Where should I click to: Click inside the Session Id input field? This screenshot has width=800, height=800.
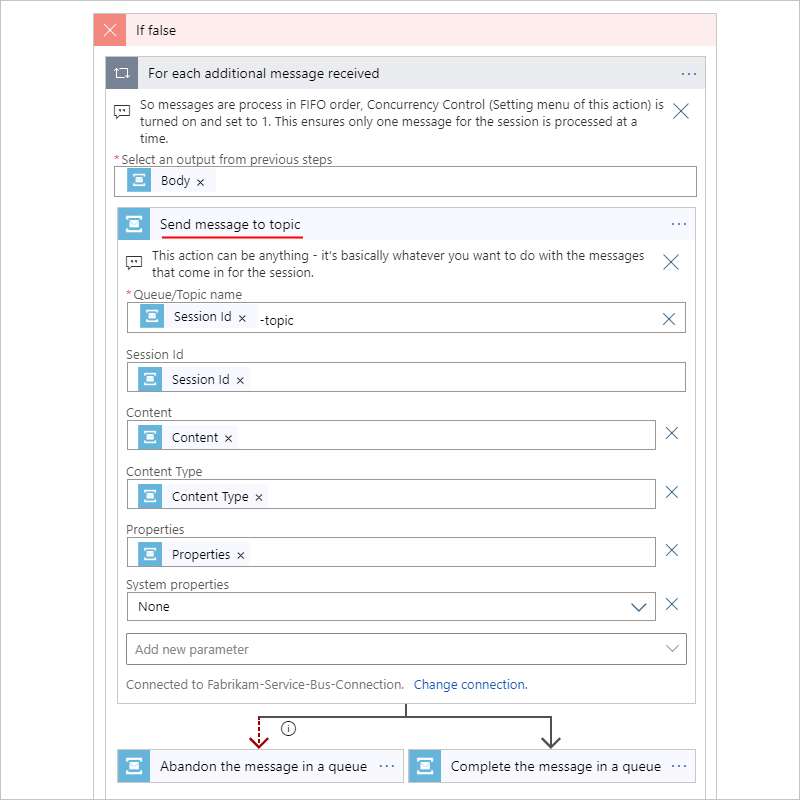point(406,378)
